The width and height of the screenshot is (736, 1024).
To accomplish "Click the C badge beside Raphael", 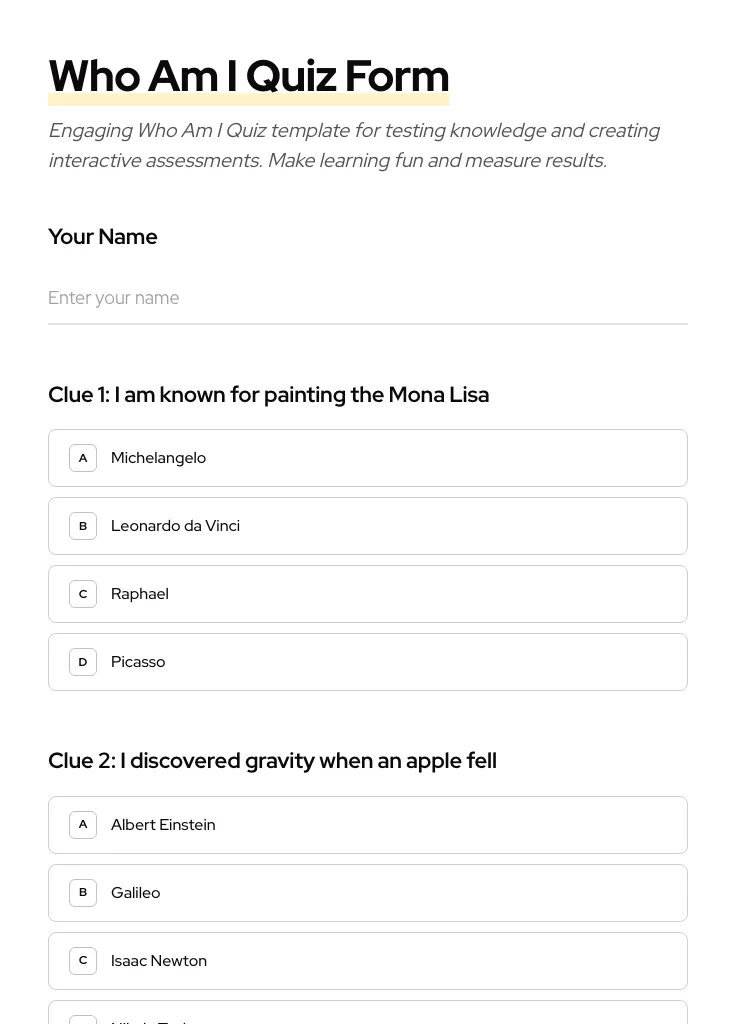I will coord(83,594).
